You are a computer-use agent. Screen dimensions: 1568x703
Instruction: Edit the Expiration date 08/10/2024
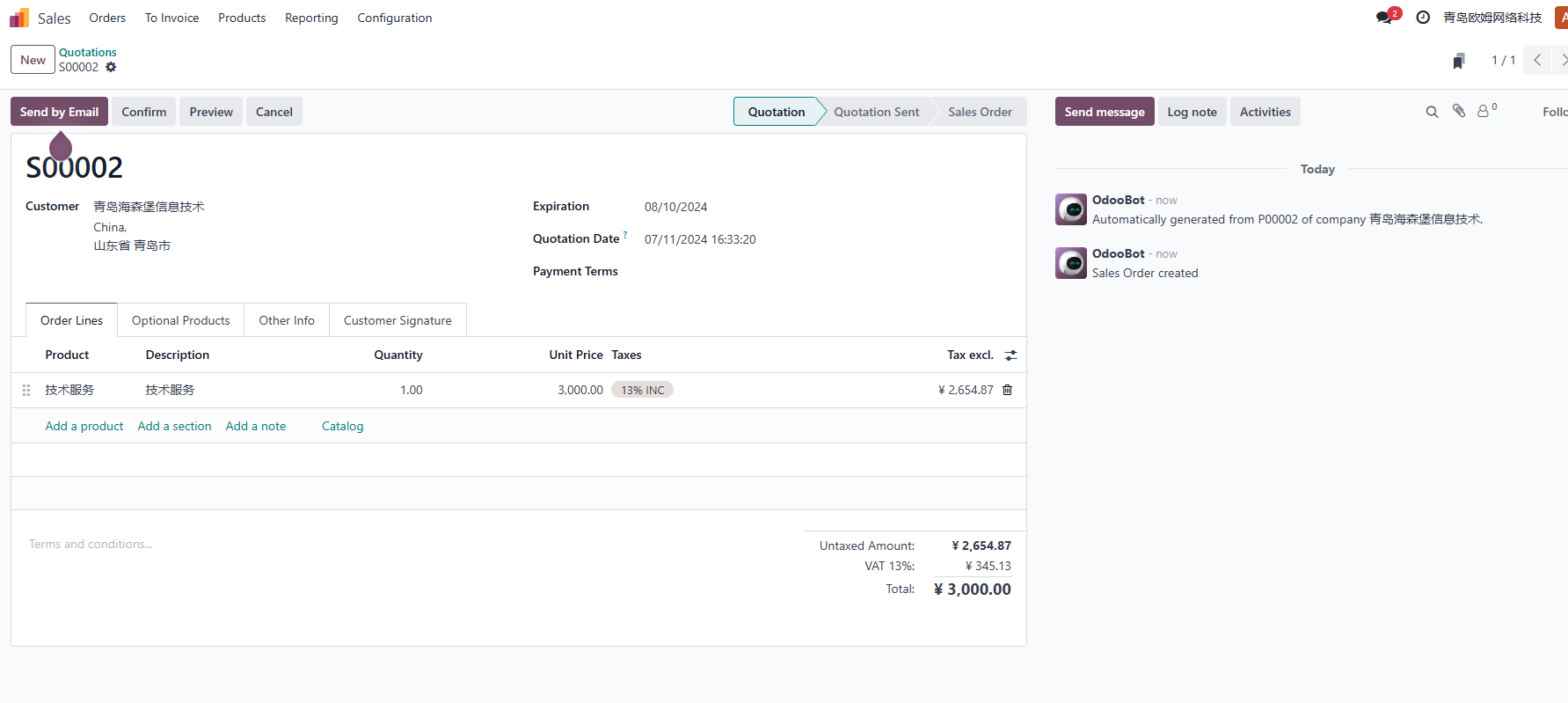[676, 207]
